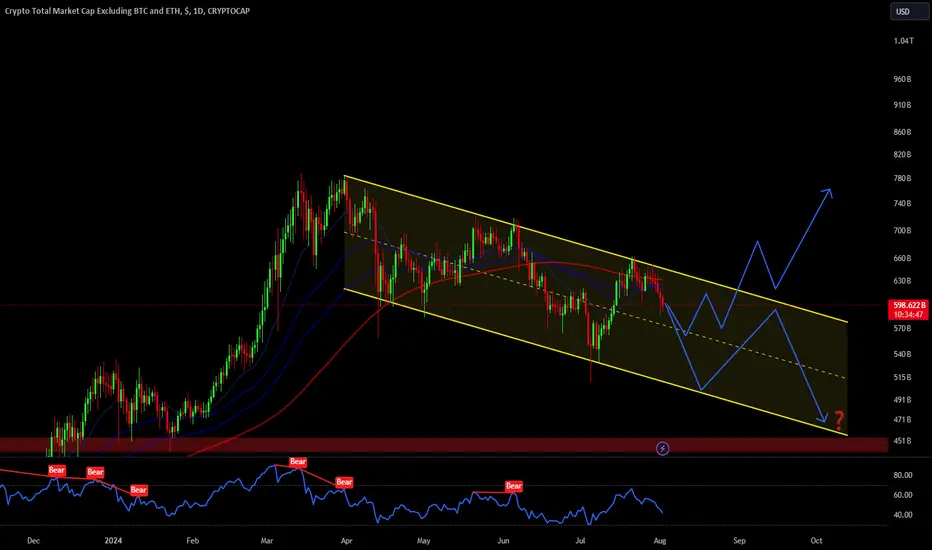Click the 515B price axis label
Screen dimensions: 932x550
(902, 378)
